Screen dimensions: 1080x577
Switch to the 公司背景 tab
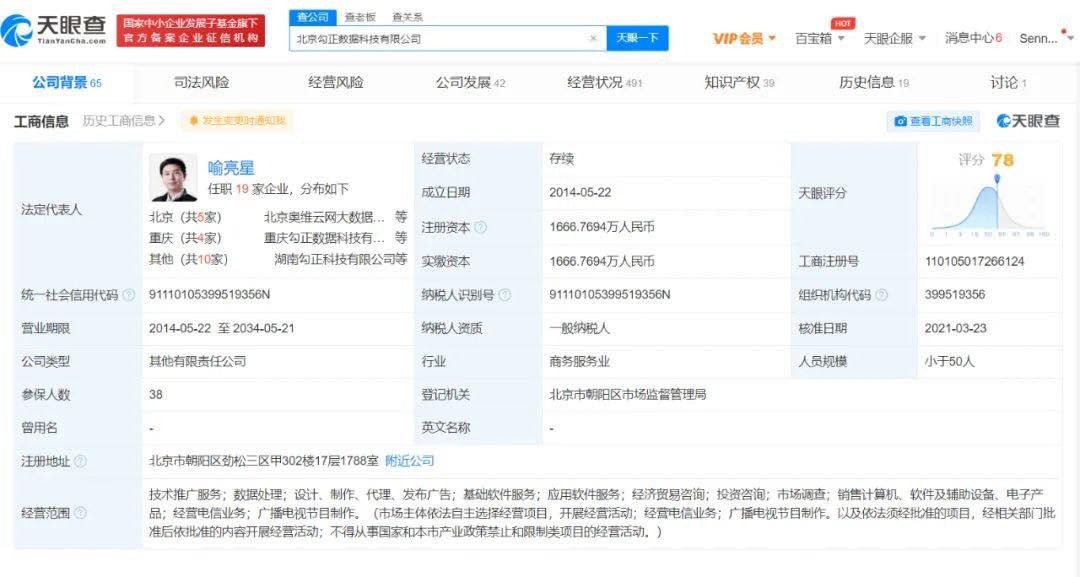[x=67, y=83]
